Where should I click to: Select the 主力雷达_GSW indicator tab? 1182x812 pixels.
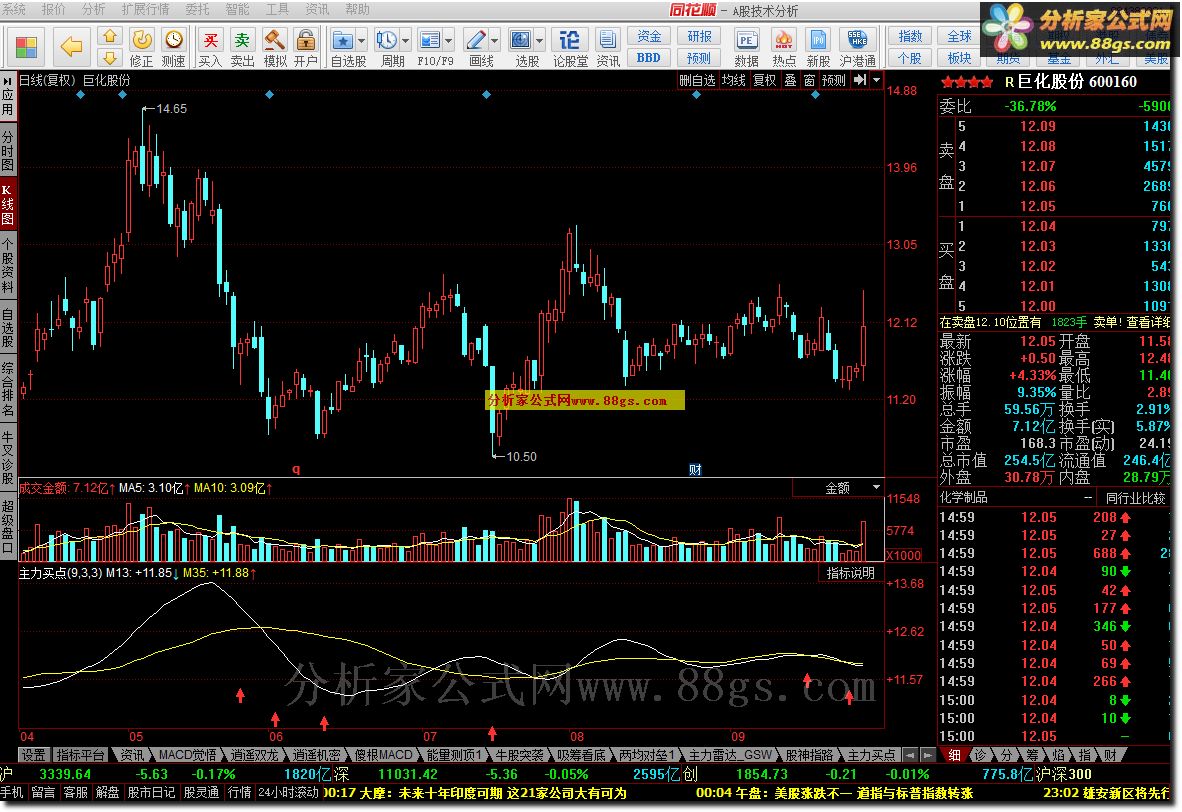(730, 755)
